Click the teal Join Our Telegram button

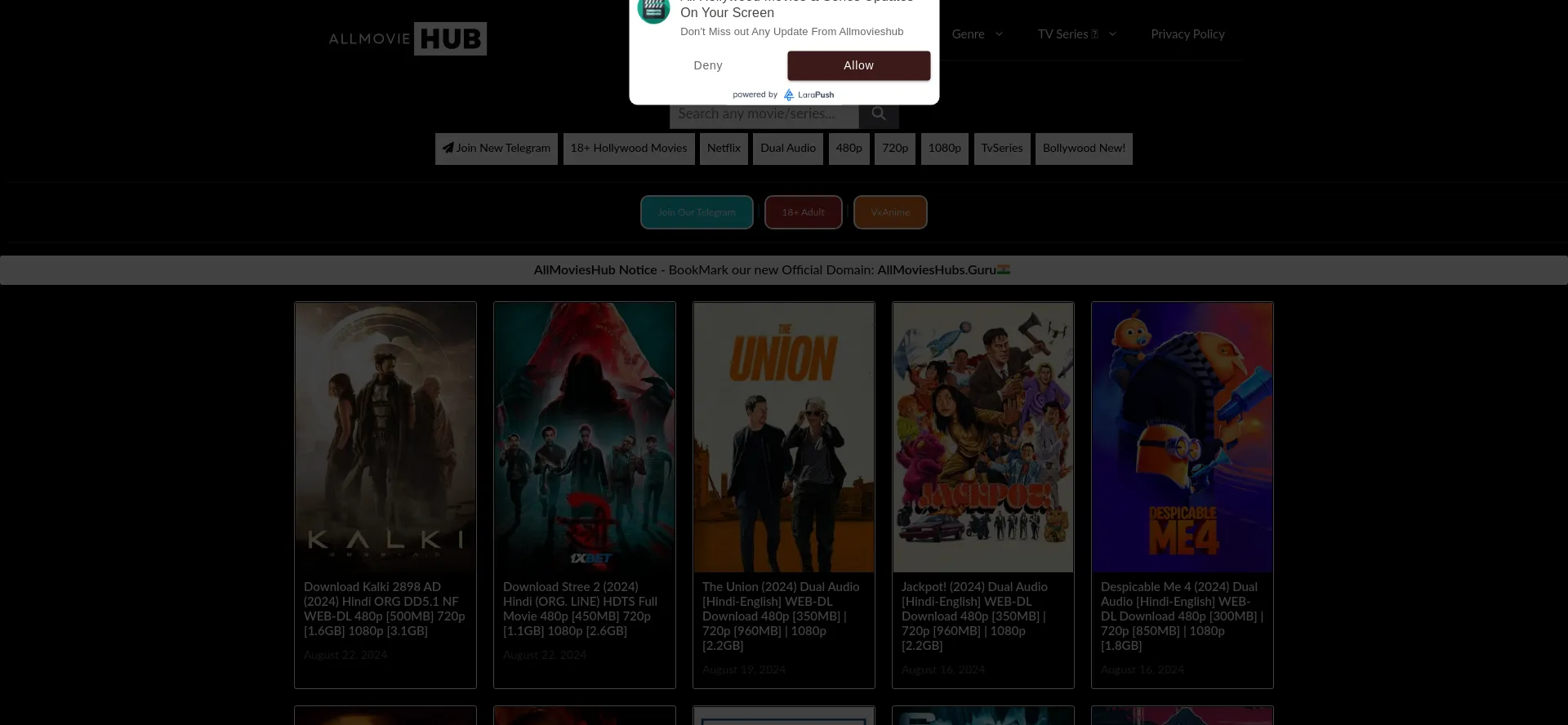tap(697, 212)
